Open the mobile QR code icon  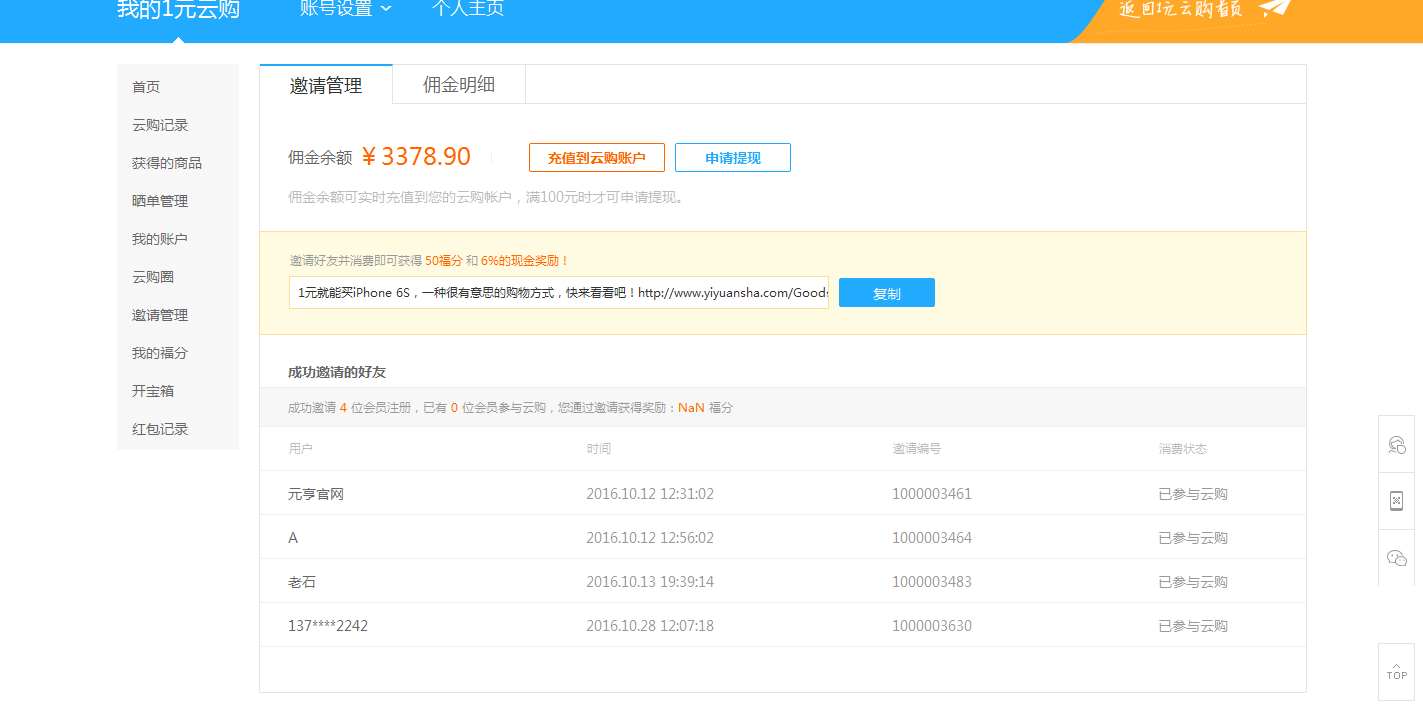click(1397, 501)
